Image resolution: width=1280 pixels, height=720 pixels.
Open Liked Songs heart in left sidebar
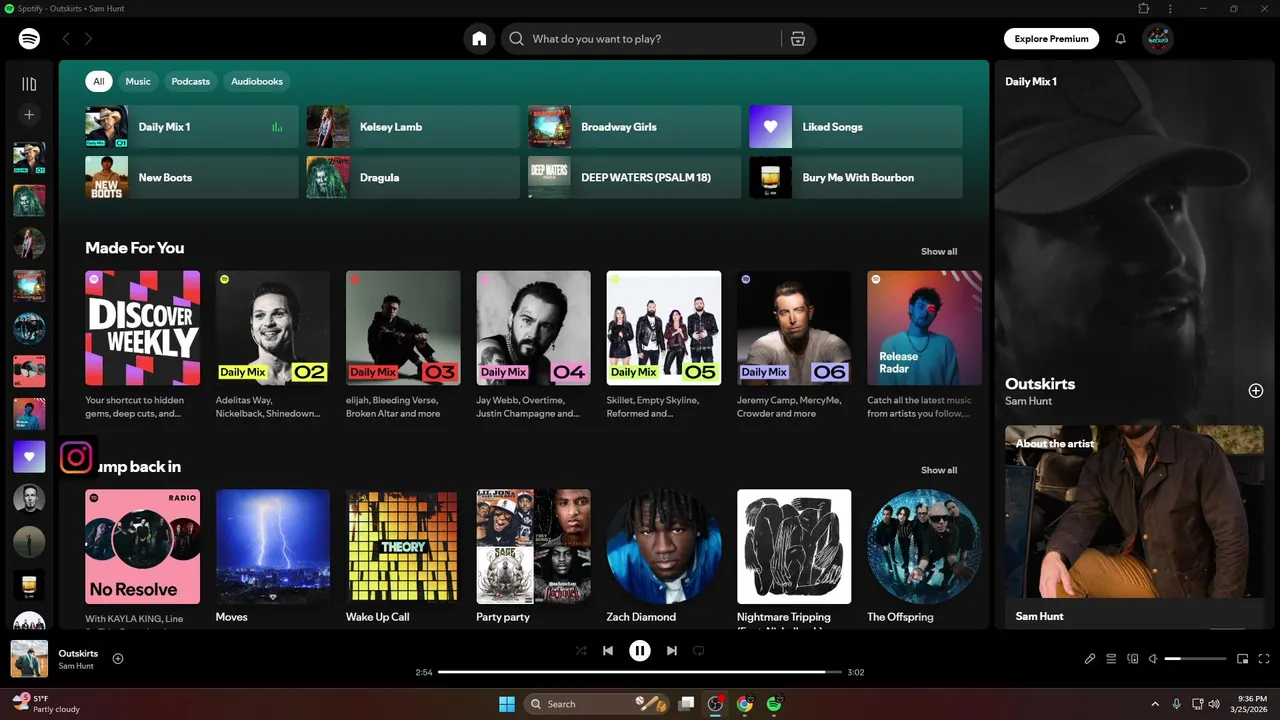click(29, 456)
